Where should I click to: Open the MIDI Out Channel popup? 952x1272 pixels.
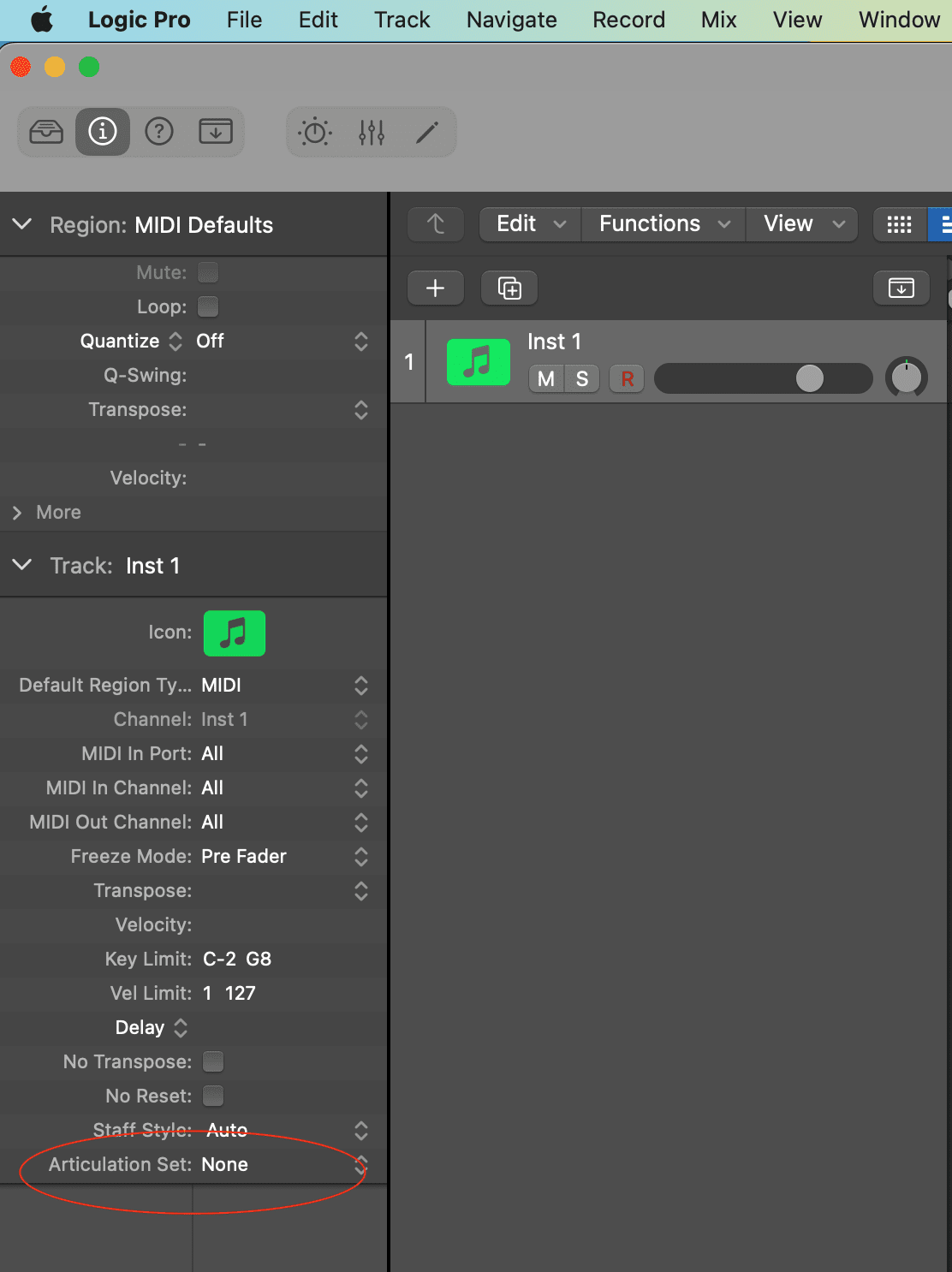[285, 822]
